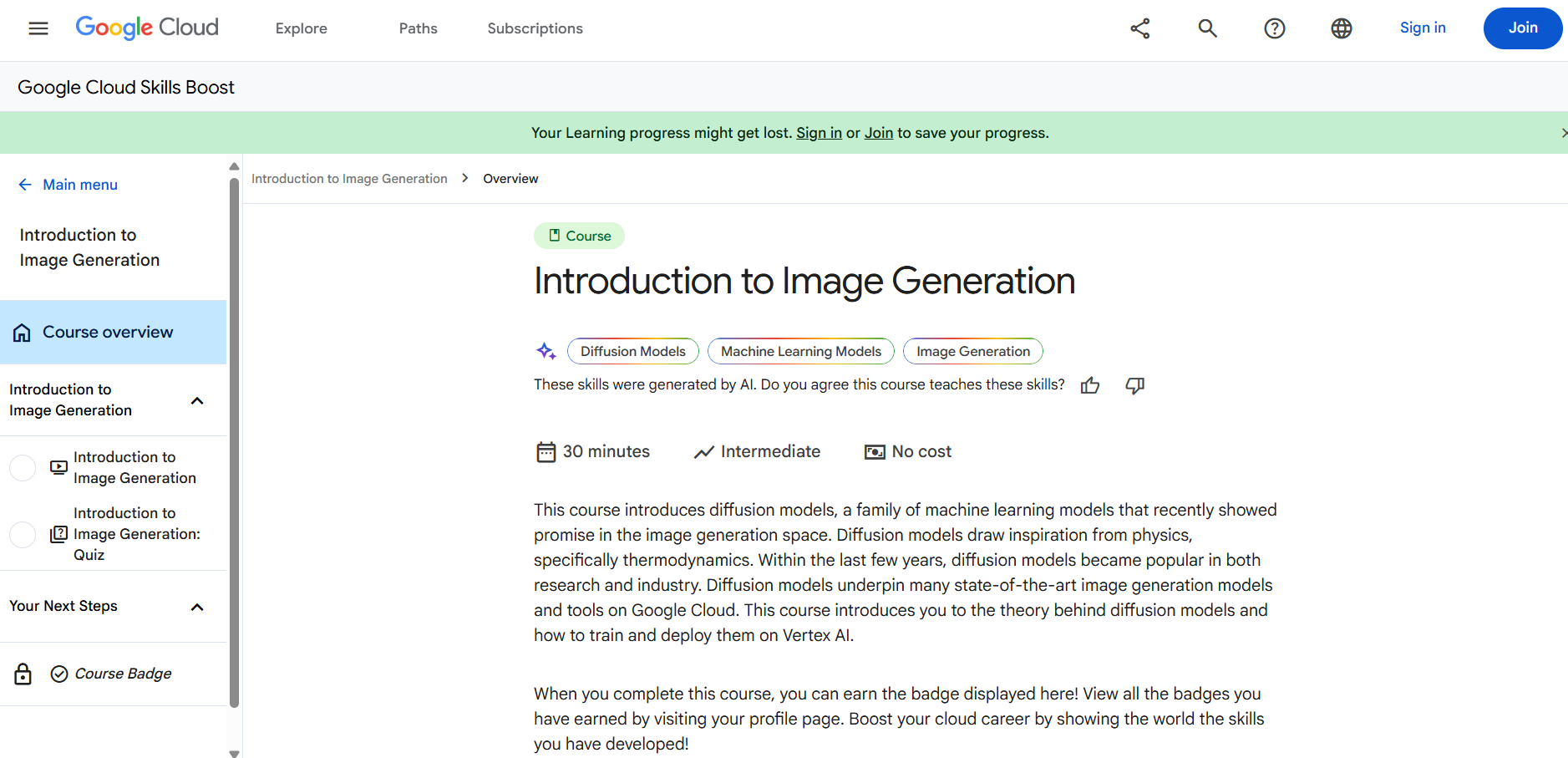Click the cost icon by No cost
The height and width of the screenshot is (758, 1568).
coord(875,452)
